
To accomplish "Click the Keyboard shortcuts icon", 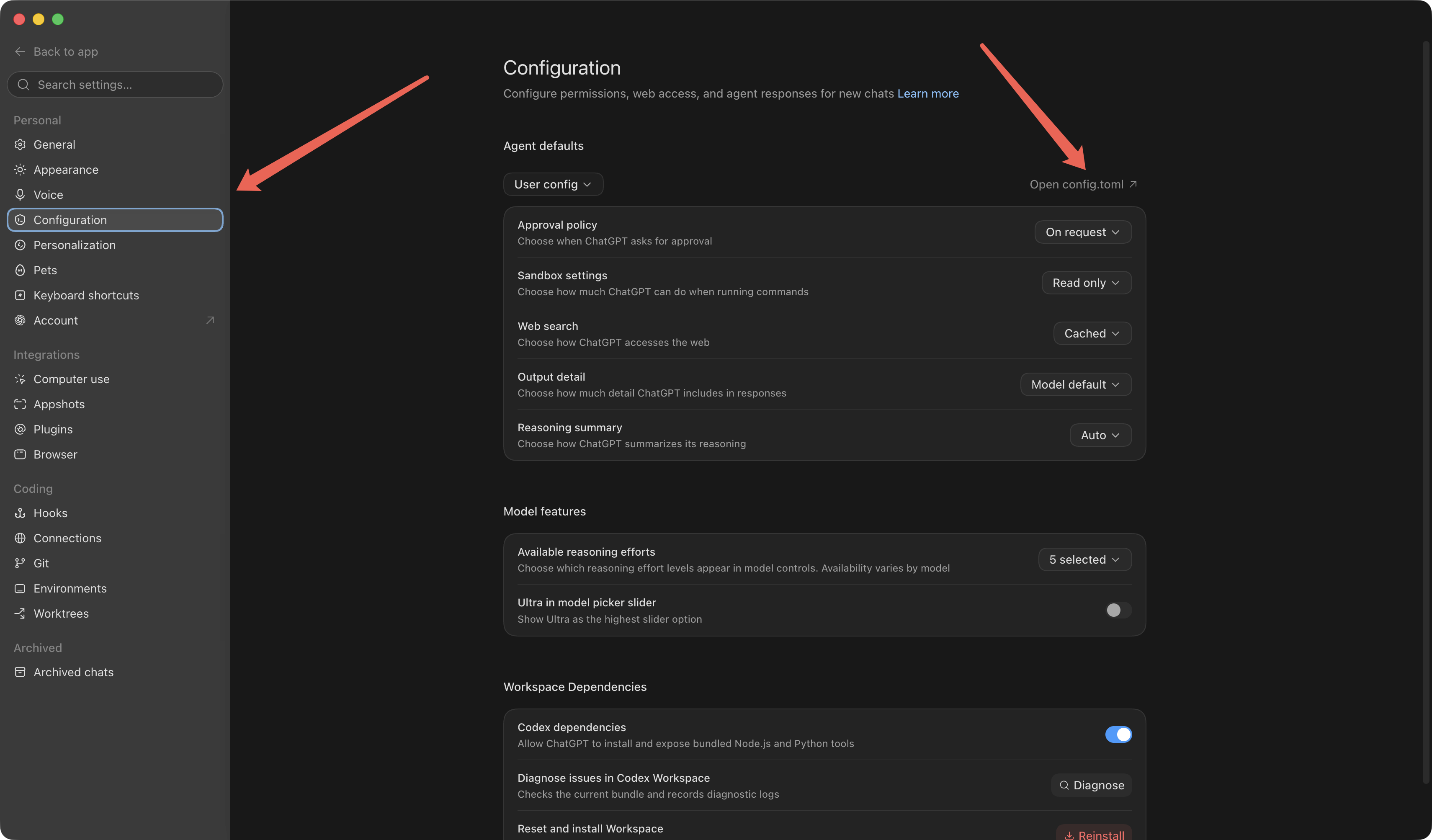I will tap(20, 295).
